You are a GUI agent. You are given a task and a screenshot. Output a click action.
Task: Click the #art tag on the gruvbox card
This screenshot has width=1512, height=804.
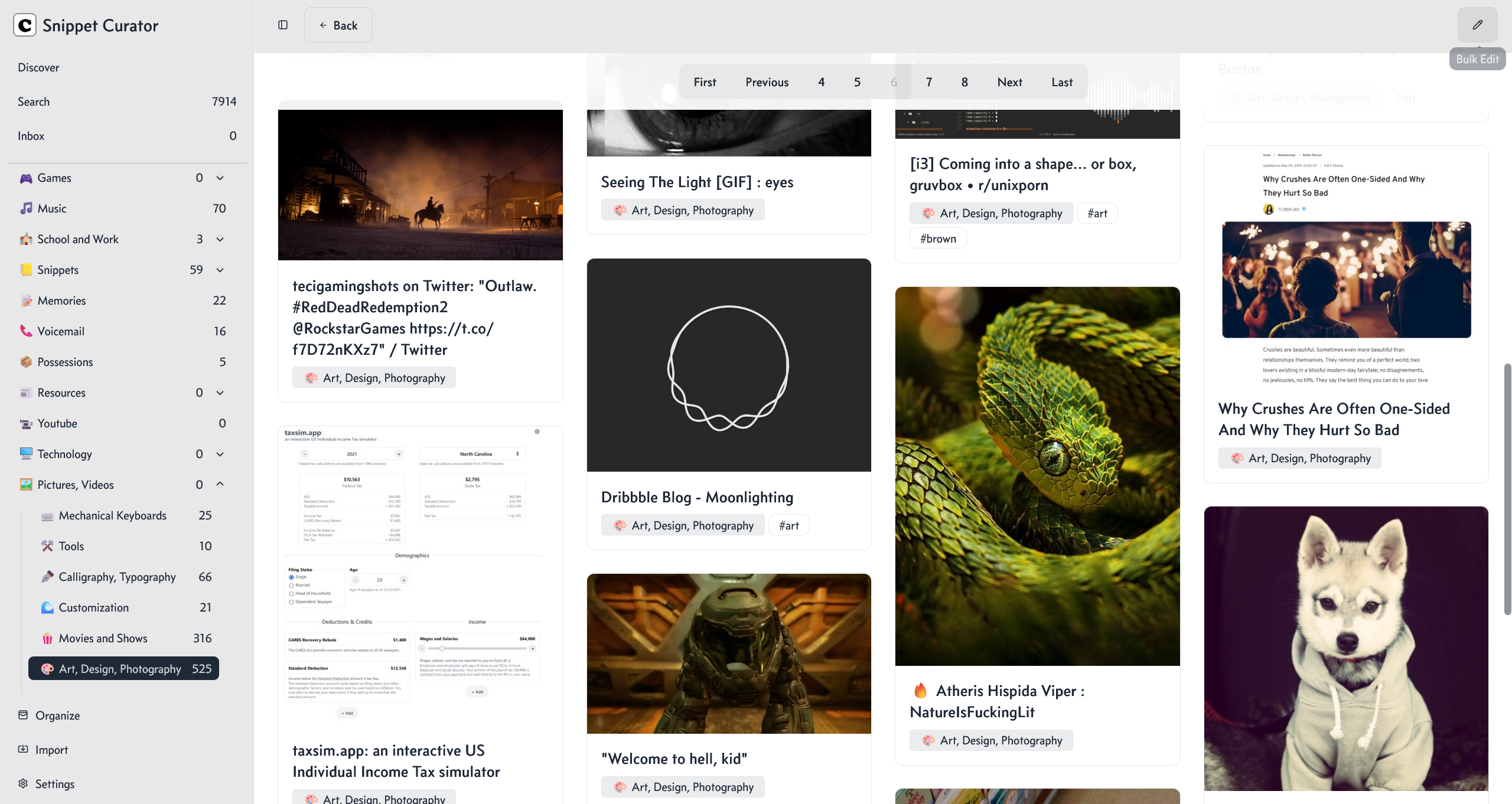pyautogui.click(x=1097, y=213)
